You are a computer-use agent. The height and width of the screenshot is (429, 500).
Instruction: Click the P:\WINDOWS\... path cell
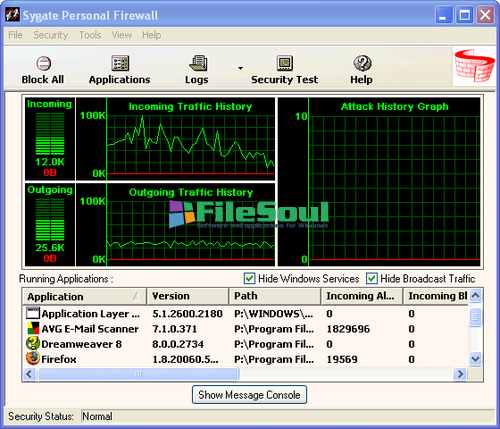tap(274, 314)
